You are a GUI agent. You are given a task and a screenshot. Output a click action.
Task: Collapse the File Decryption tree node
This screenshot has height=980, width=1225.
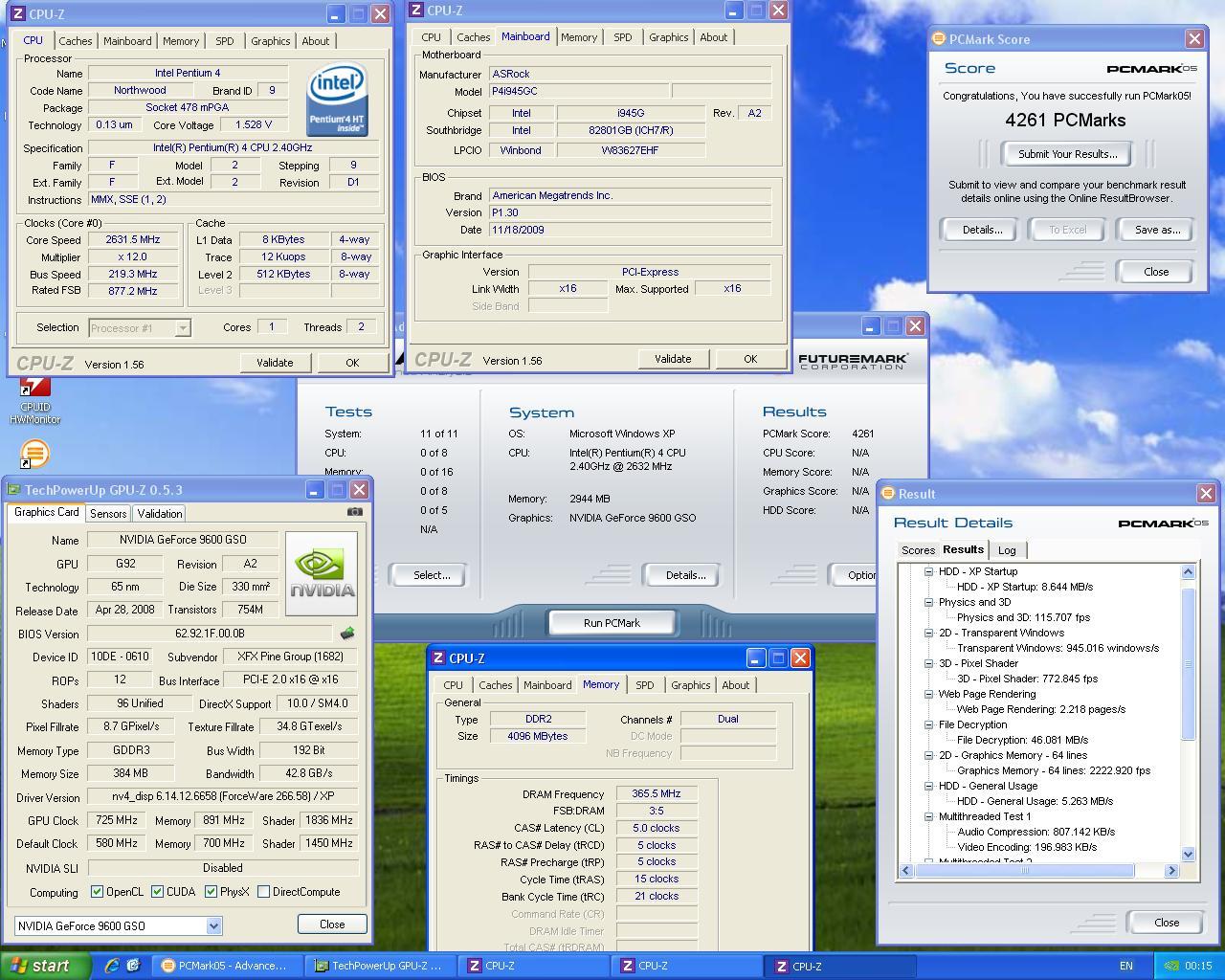click(x=928, y=724)
